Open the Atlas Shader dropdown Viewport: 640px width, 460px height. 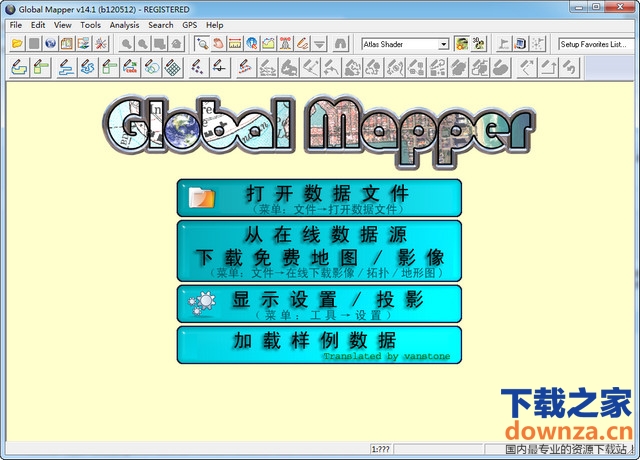coord(443,44)
